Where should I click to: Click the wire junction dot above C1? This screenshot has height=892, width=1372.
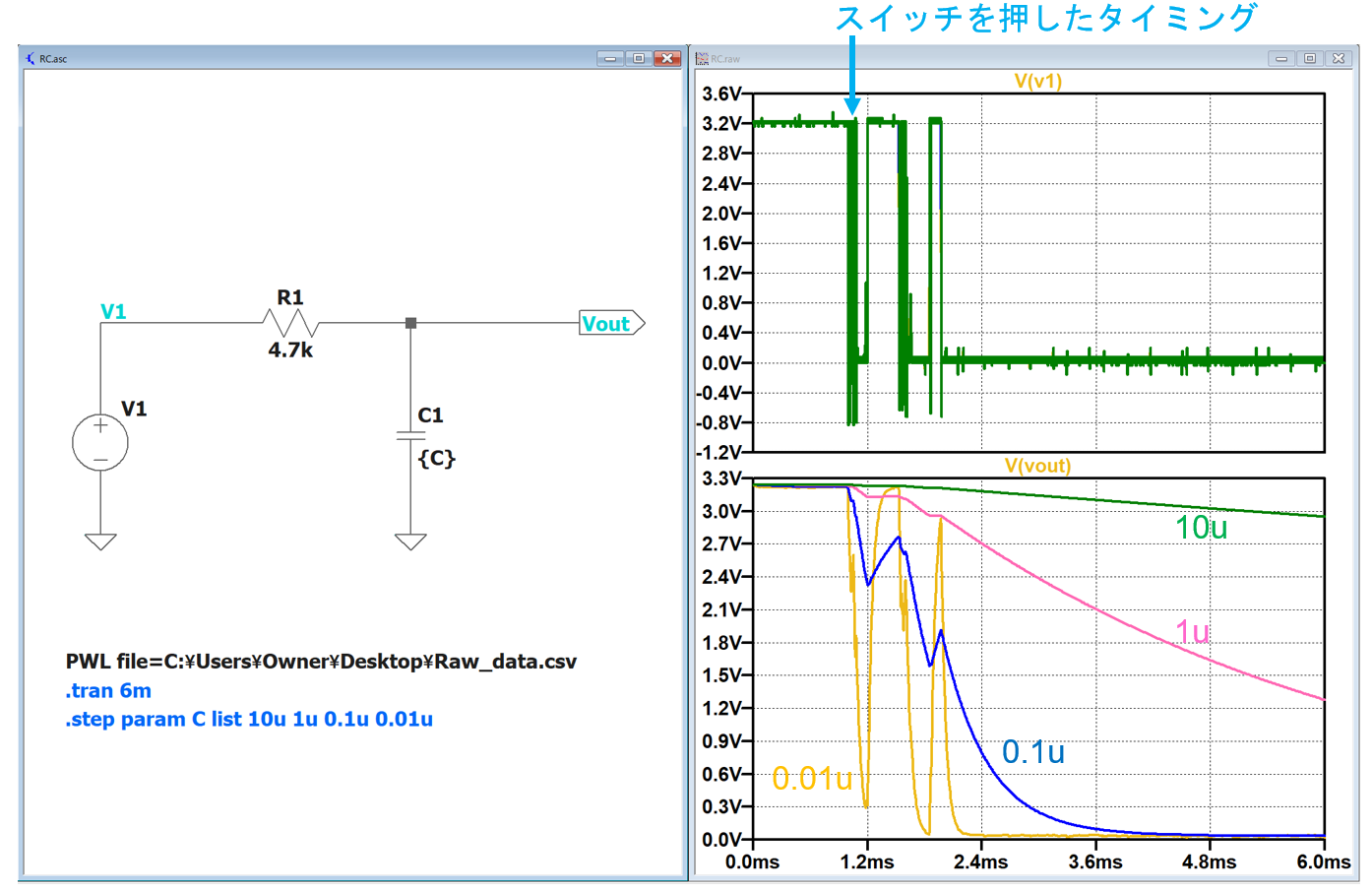(410, 323)
